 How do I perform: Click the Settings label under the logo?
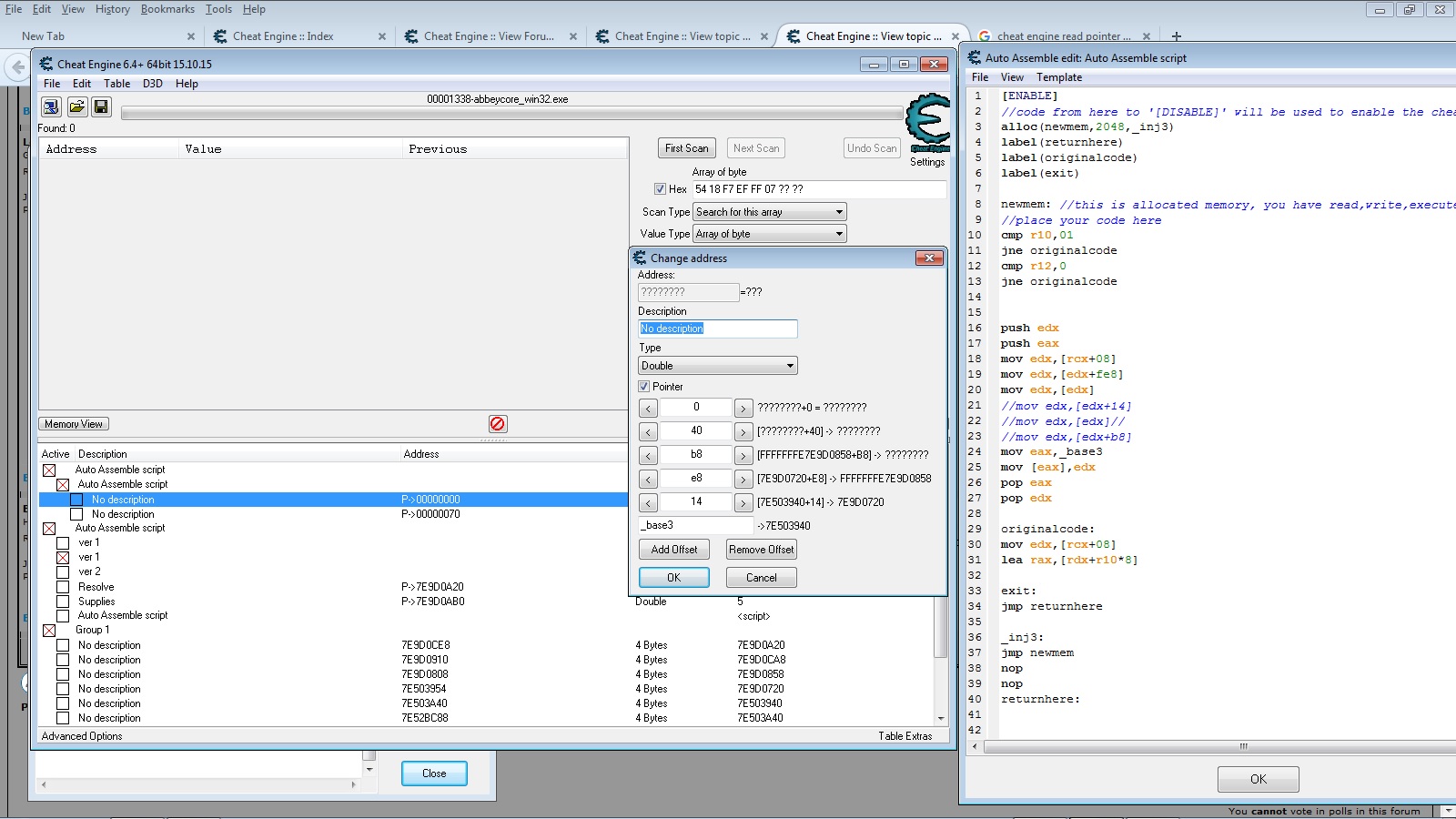tap(927, 162)
